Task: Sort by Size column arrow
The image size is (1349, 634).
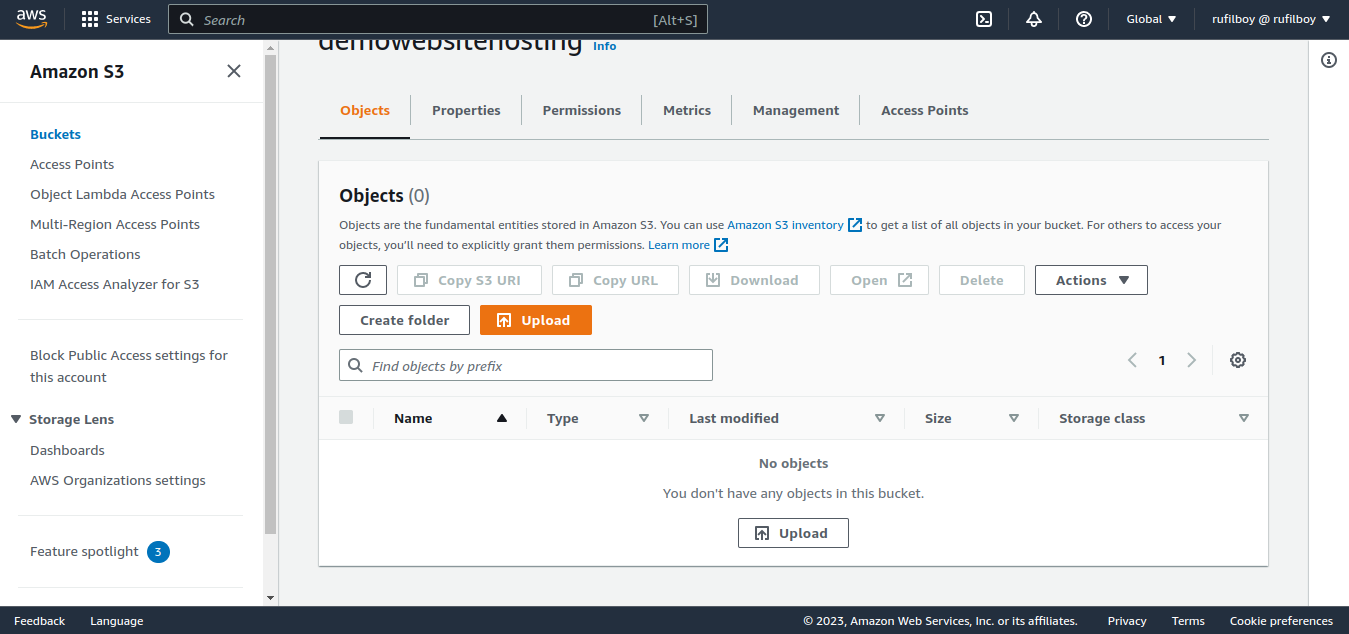Action: coord(1014,418)
